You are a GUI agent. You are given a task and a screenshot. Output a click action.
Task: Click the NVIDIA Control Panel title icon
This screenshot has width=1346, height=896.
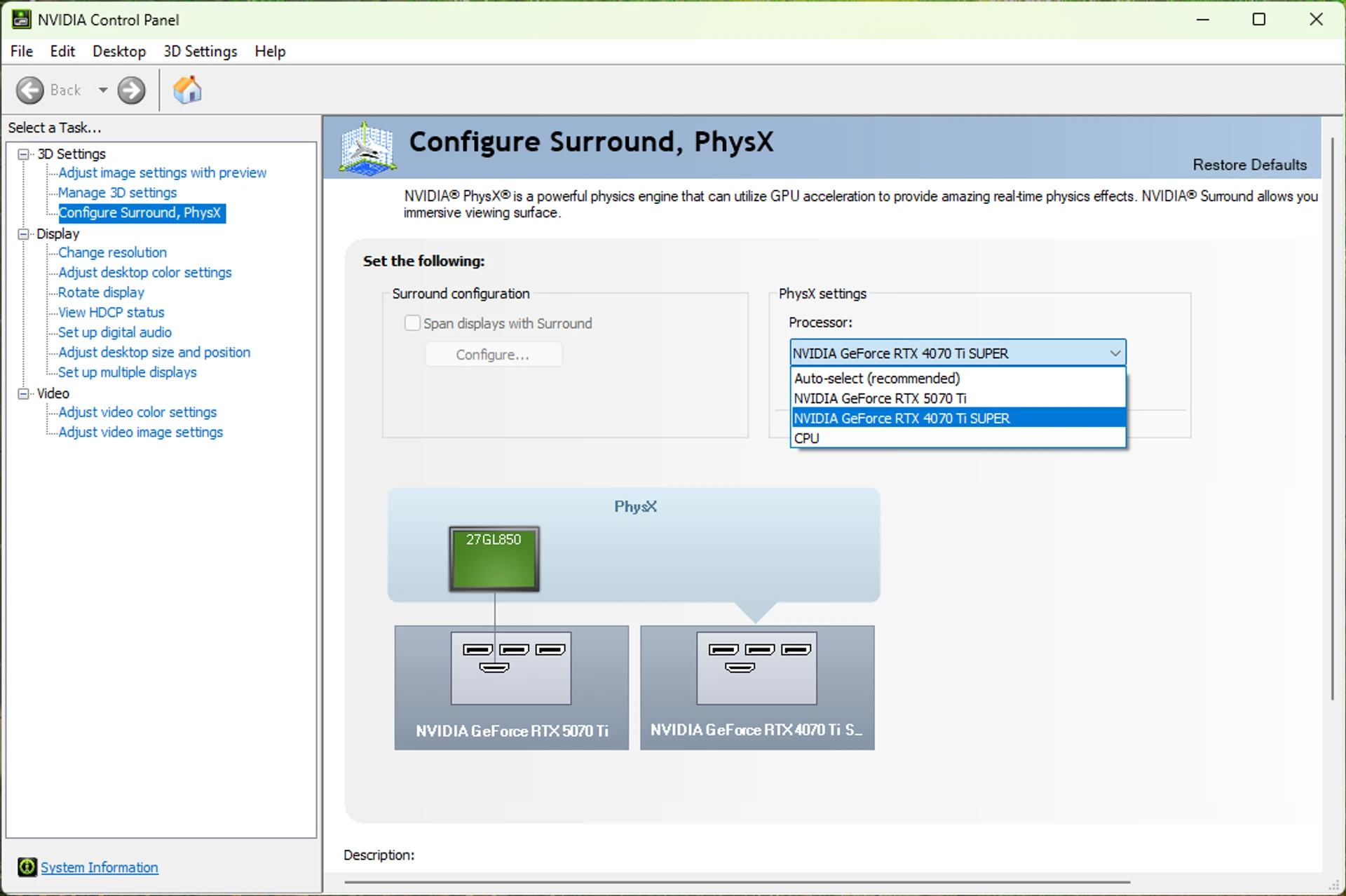point(21,20)
